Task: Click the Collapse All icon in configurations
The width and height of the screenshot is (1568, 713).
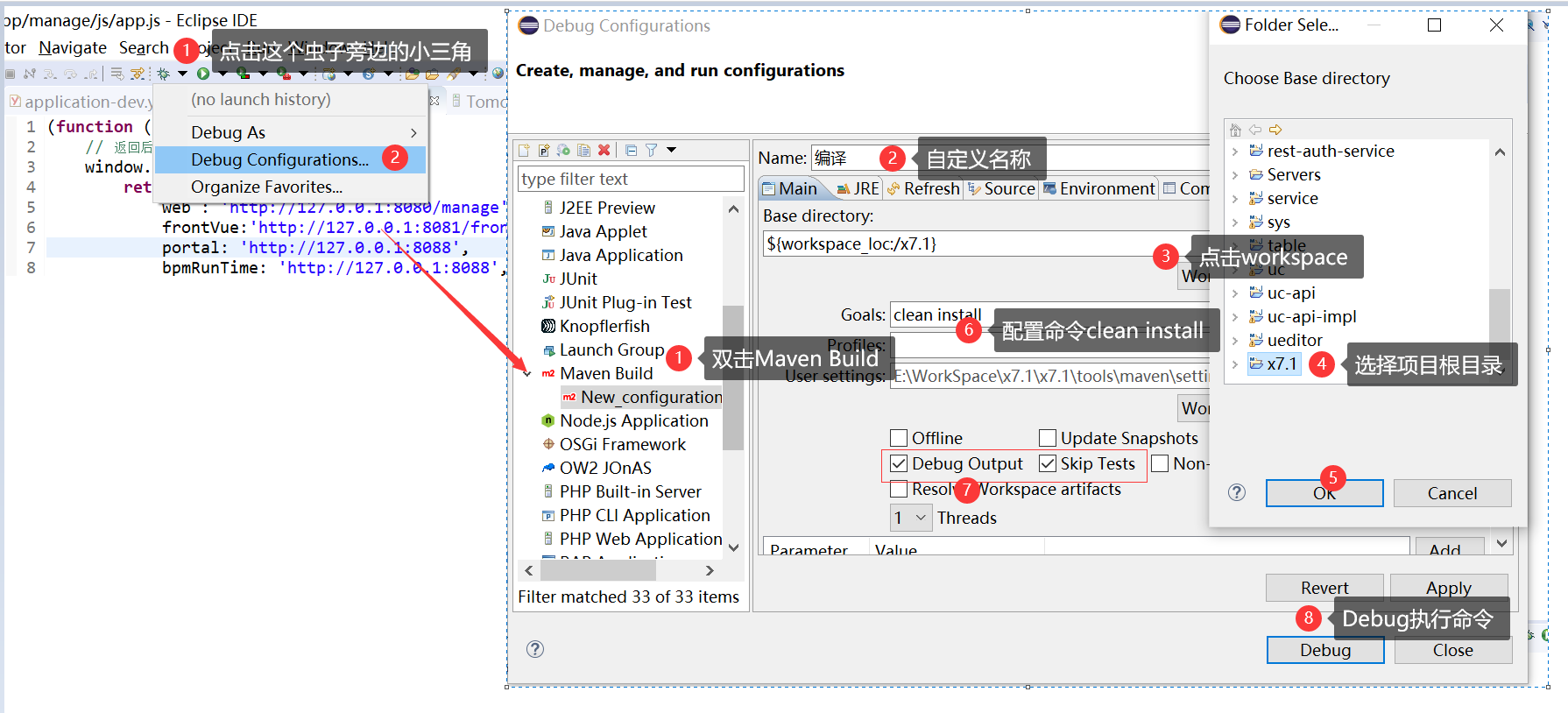Action: 632,151
